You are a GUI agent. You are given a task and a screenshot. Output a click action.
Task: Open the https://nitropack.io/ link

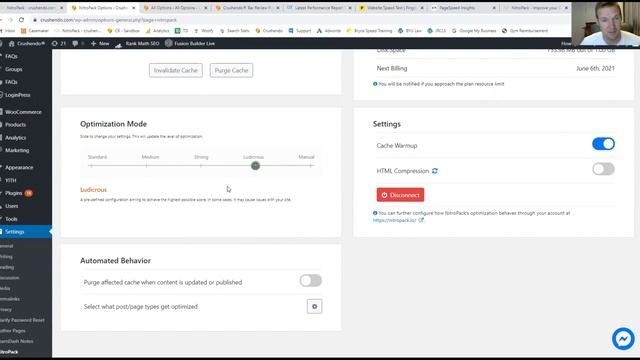(394, 220)
